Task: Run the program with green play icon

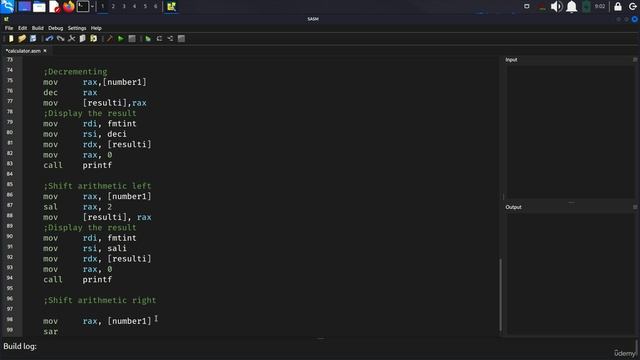Action: coord(121,39)
